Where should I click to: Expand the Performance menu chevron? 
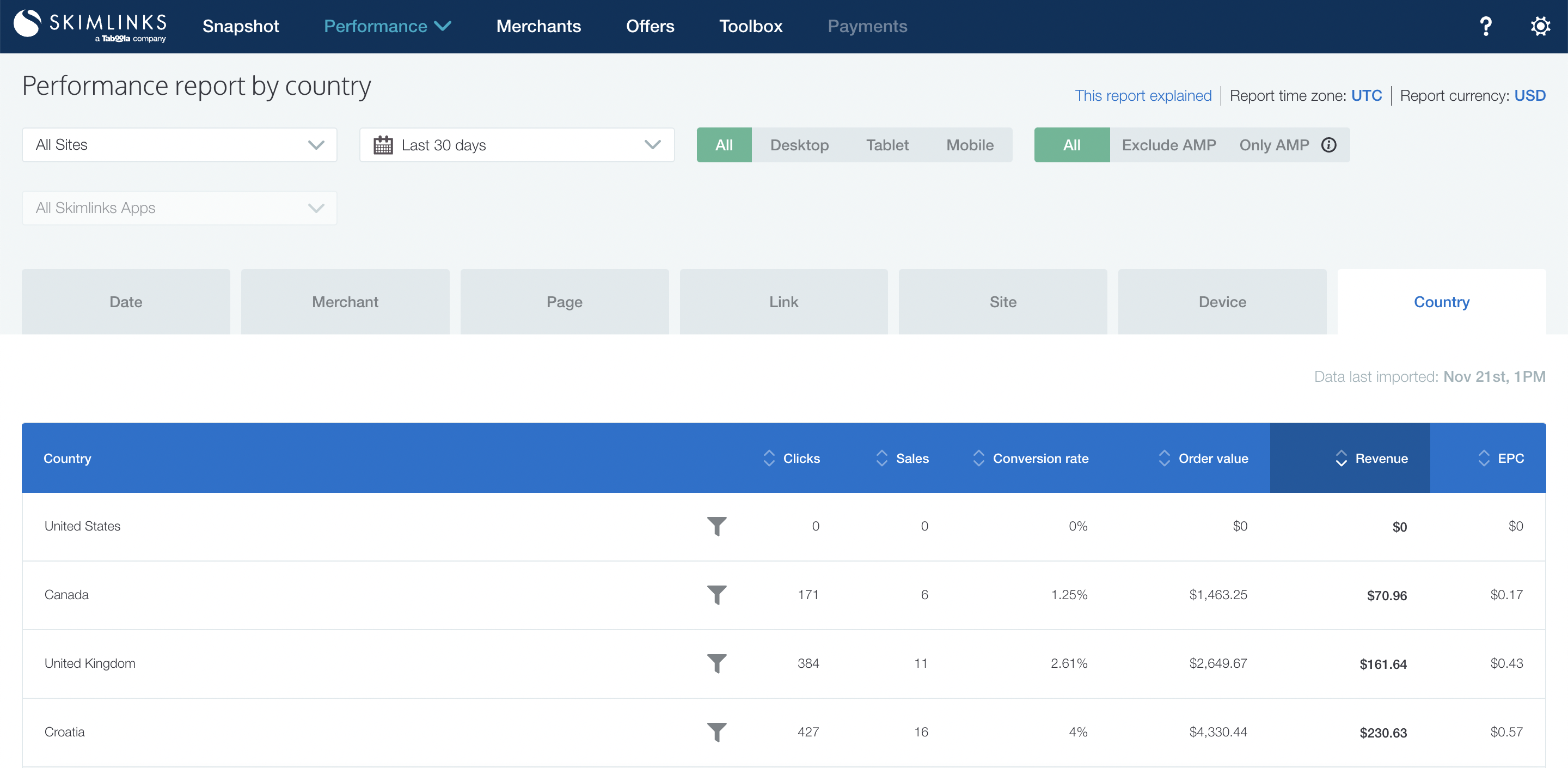point(443,26)
